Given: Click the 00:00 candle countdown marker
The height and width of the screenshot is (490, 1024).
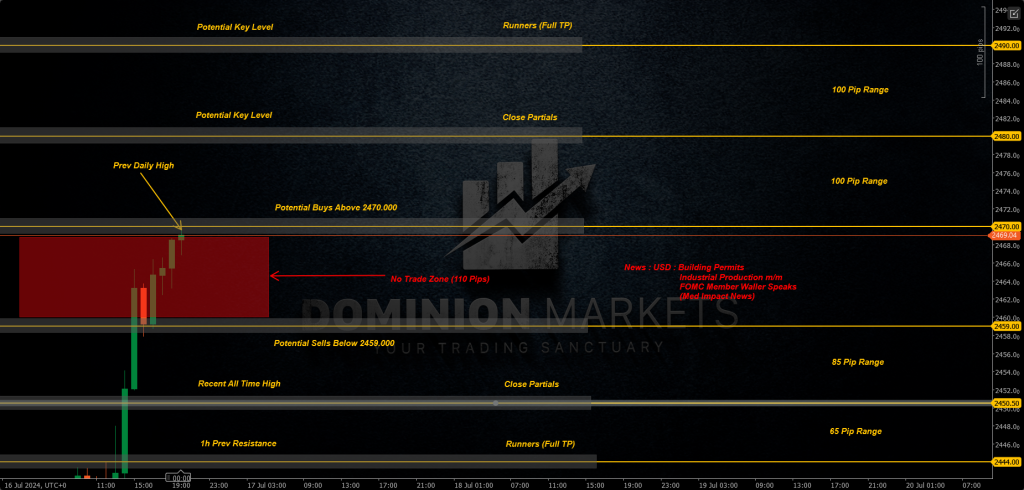Looking at the screenshot, I should pyautogui.click(x=178, y=478).
